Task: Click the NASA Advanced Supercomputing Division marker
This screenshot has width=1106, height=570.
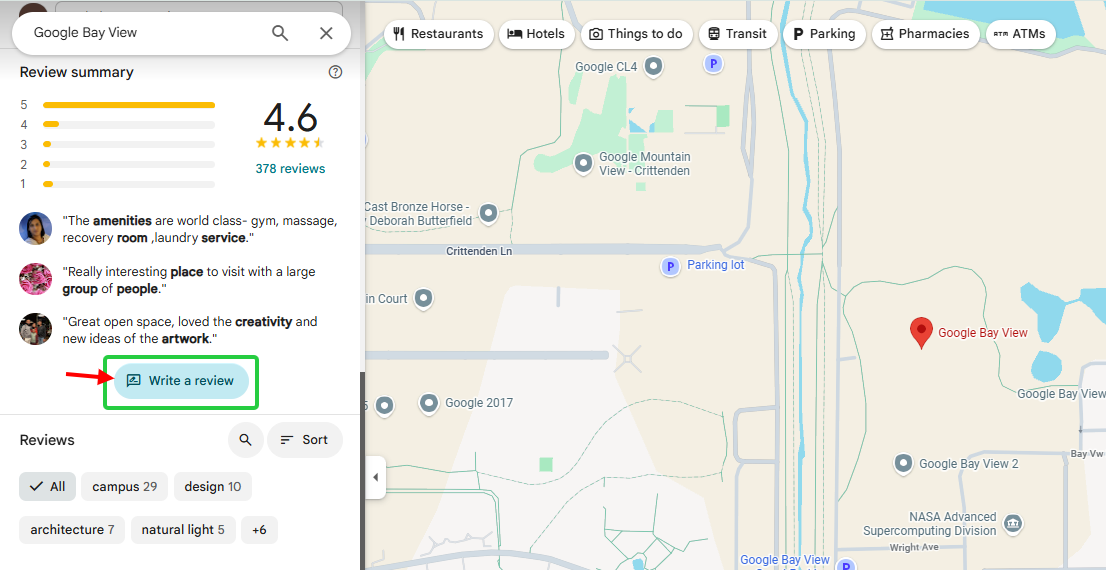Action: click(1013, 523)
